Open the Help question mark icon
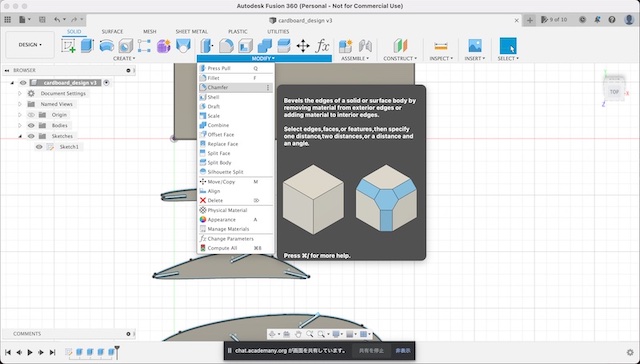Screen dimensions: 640x364 coord(611,20)
